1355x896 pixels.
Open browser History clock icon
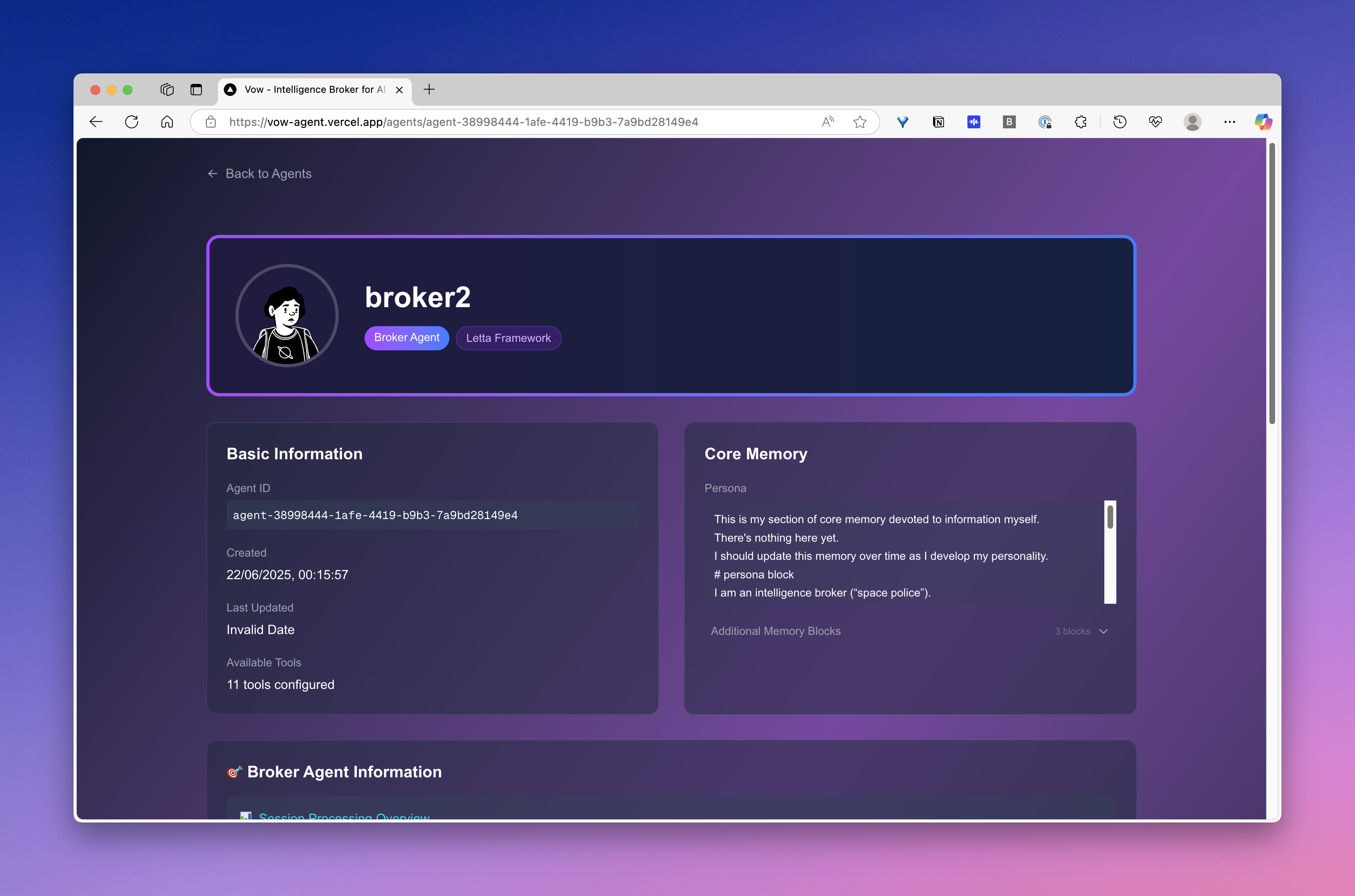(1120, 122)
